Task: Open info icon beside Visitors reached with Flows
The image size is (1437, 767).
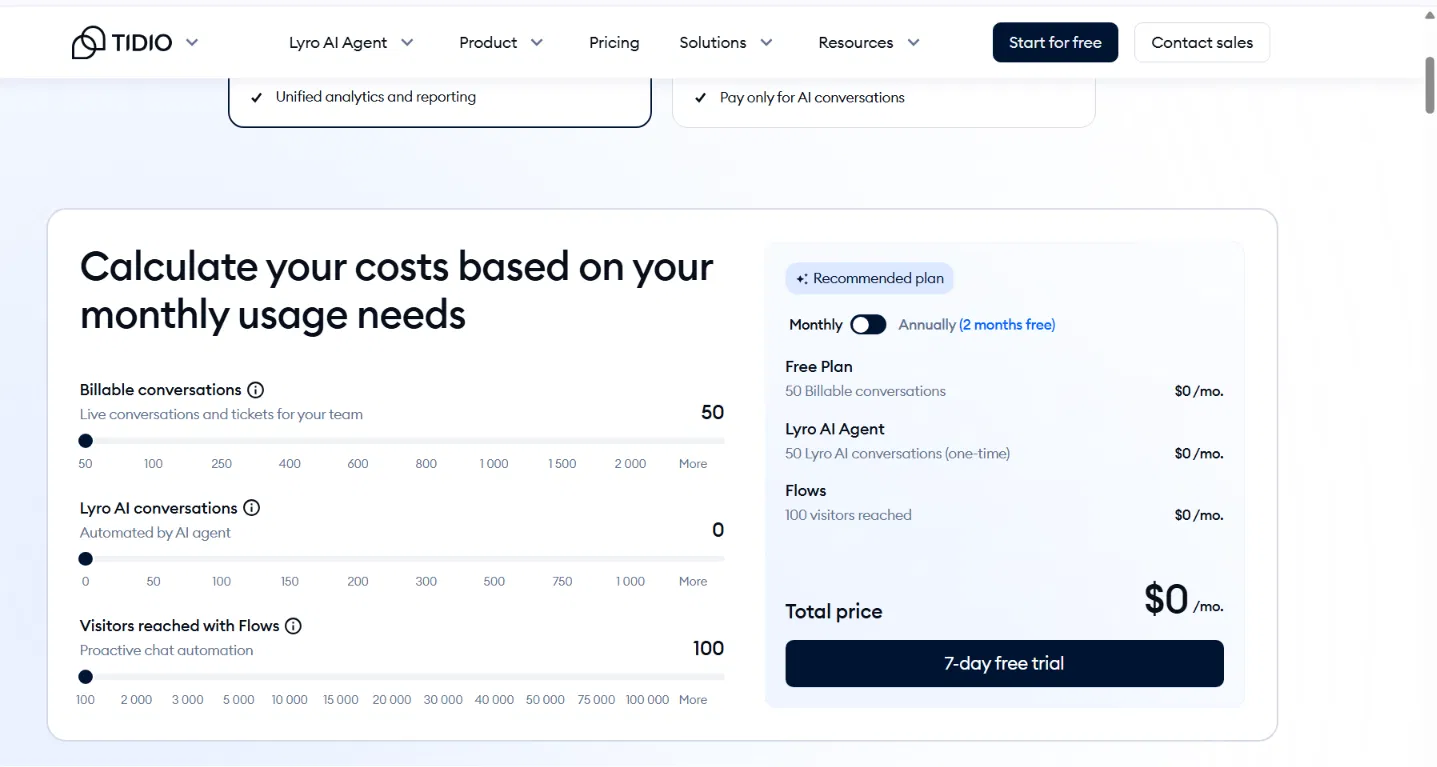Action: pyautogui.click(x=293, y=626)
